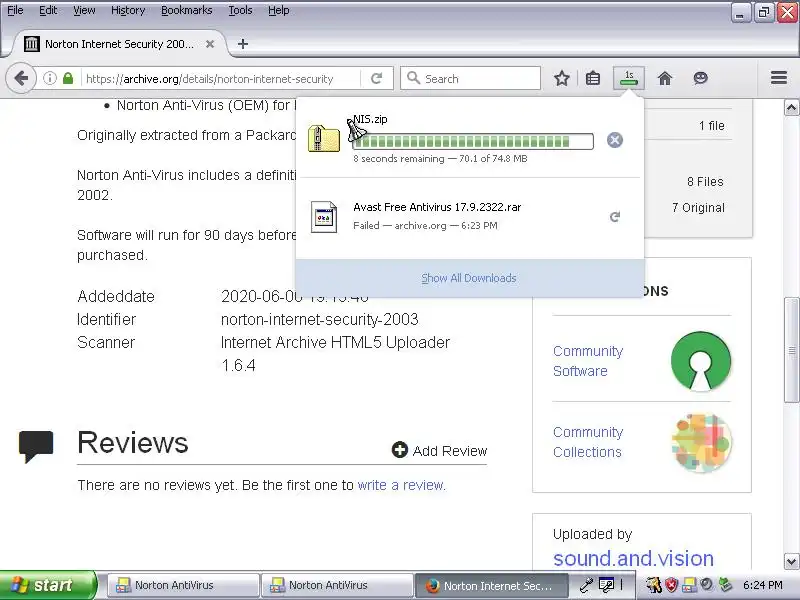Image resolution: width=800 pixels, height=600 pixels.
Task: Open the sound.and.vision uploader link
Action: (633, 558)
